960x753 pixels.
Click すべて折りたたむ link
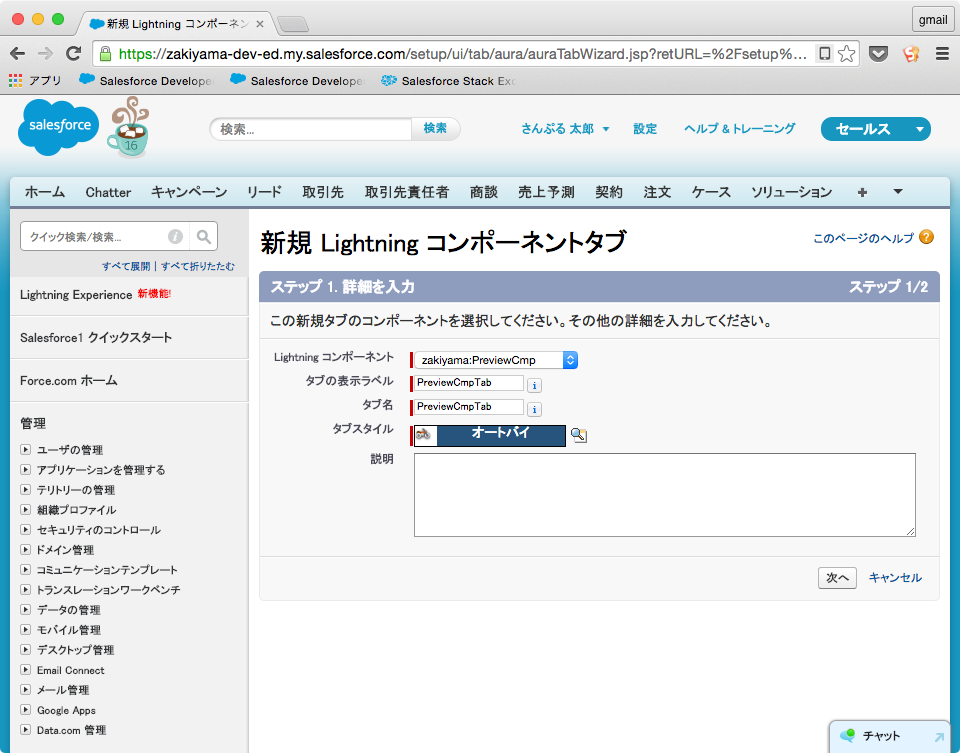point(198,266)
